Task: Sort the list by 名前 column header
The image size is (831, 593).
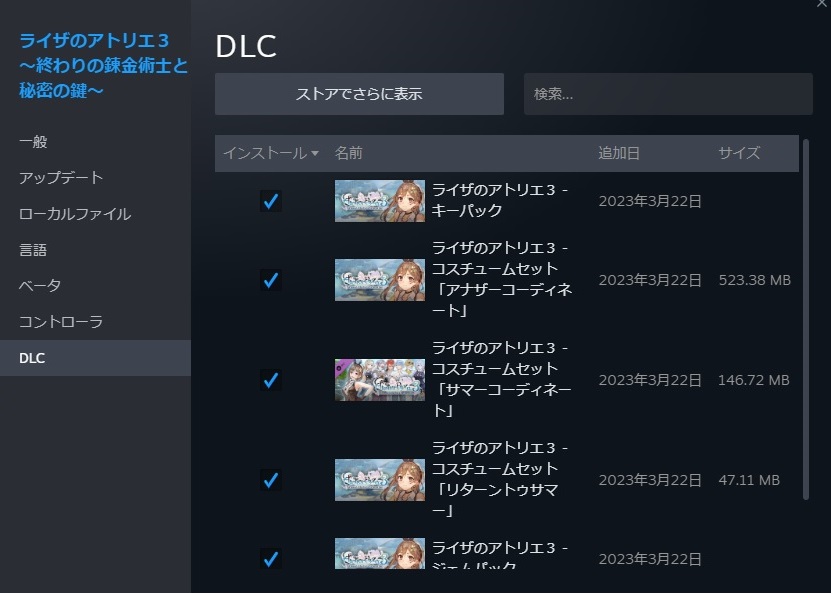Action: click(x=349, y=153)
